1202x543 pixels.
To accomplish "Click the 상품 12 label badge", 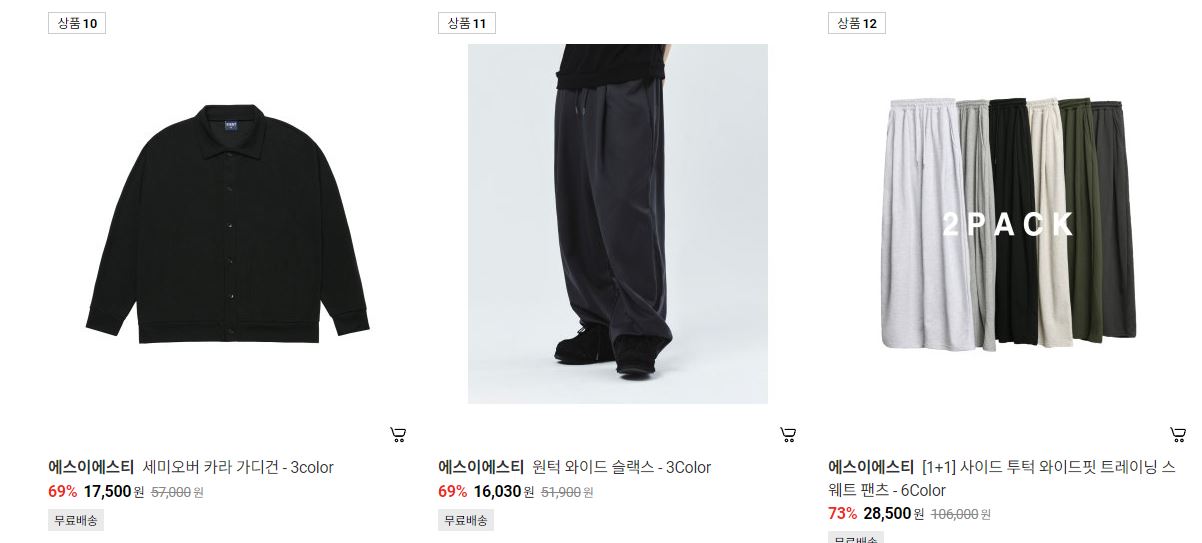I will 857,23.
